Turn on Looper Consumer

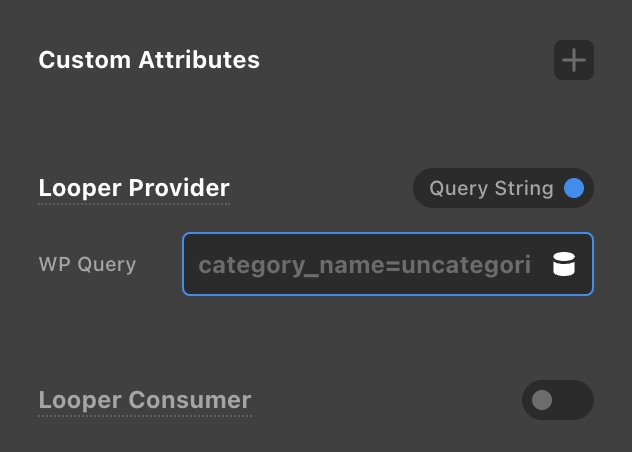click(557, 401)
